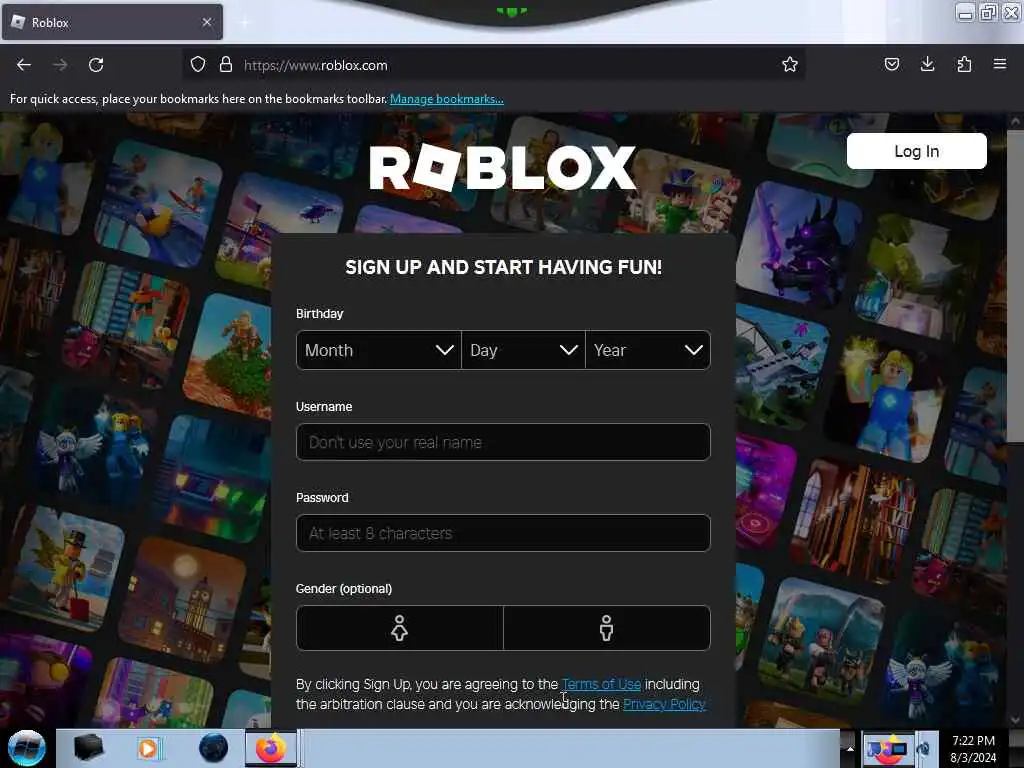Launch the media player taskbar icon

pos(148,748)
